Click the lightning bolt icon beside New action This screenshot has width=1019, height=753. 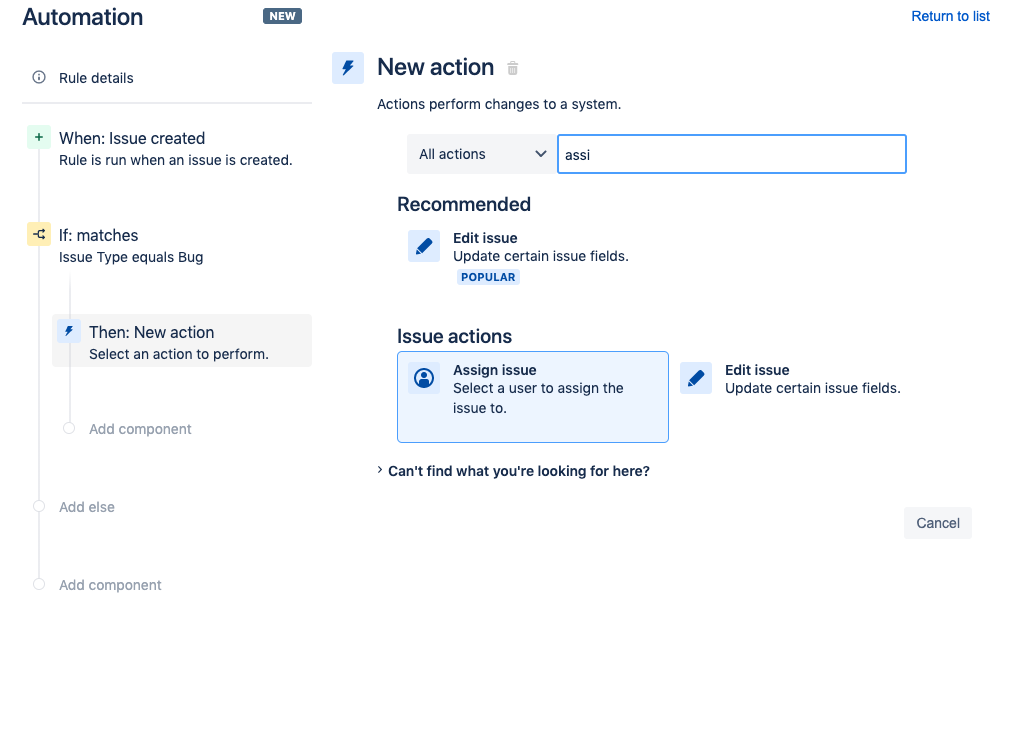coord(347,67)
